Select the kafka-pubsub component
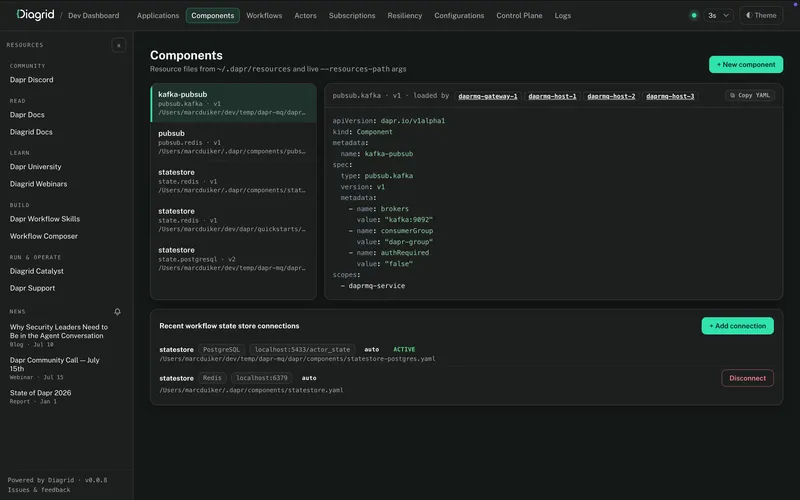Viewport: 800px width, 500px height. coord(233,103)
